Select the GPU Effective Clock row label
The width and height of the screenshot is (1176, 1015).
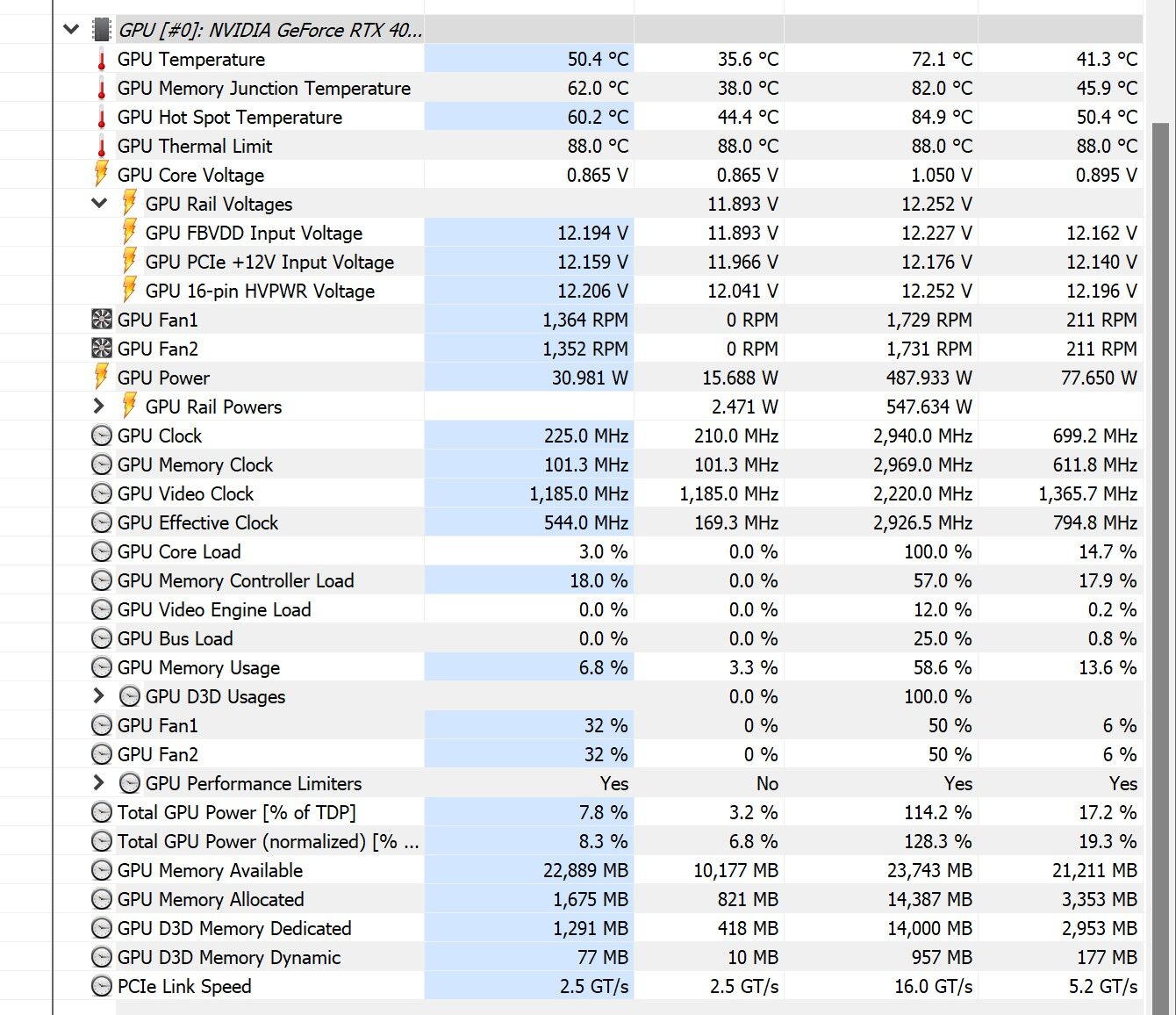197,523
